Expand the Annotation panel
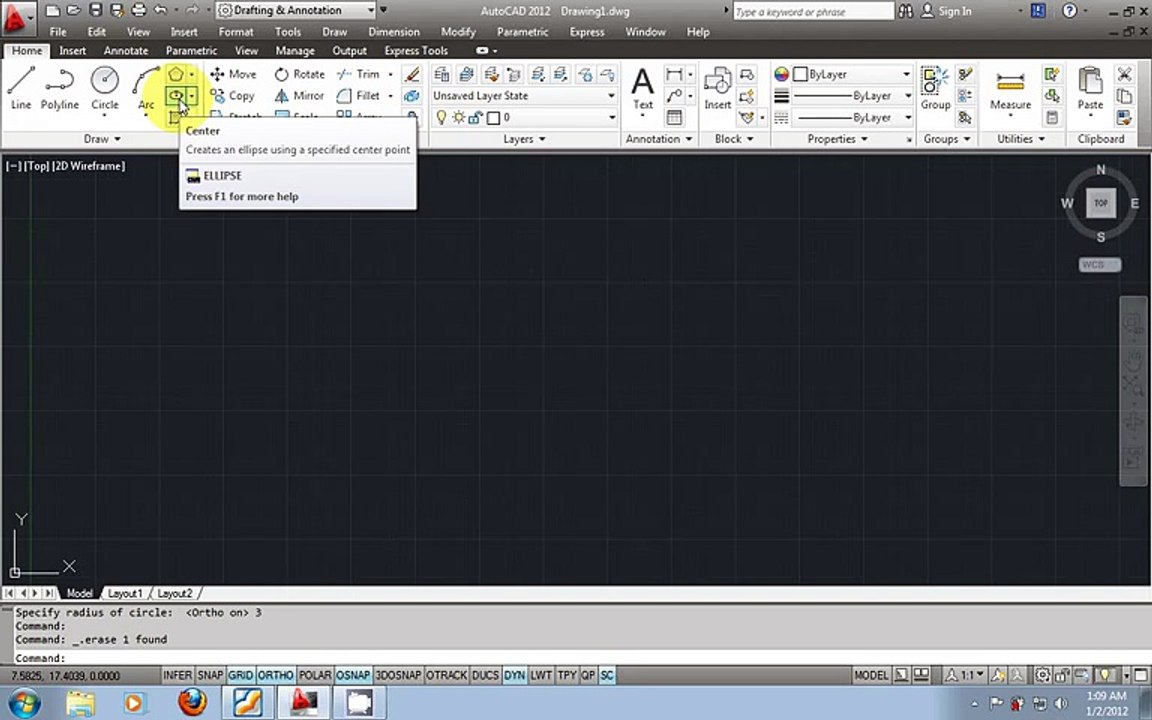The width and height of the screenshot is (1152, 720). pos(658,139)
